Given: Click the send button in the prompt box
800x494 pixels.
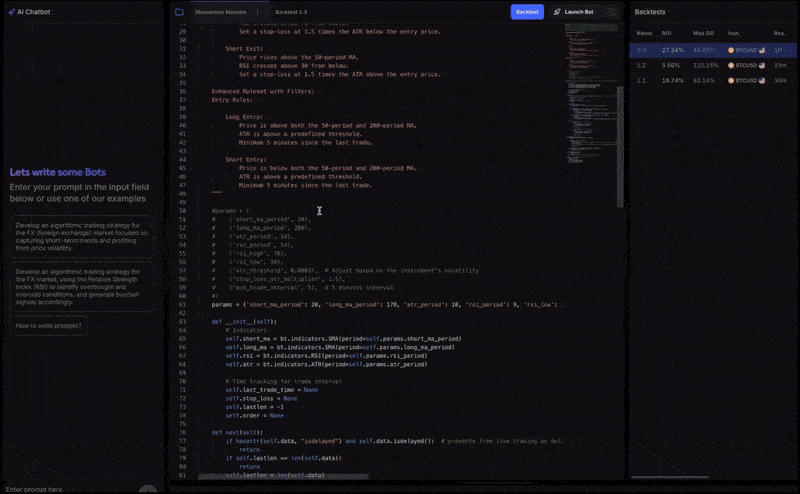Looking at the screenshot, I should point(148,489).
